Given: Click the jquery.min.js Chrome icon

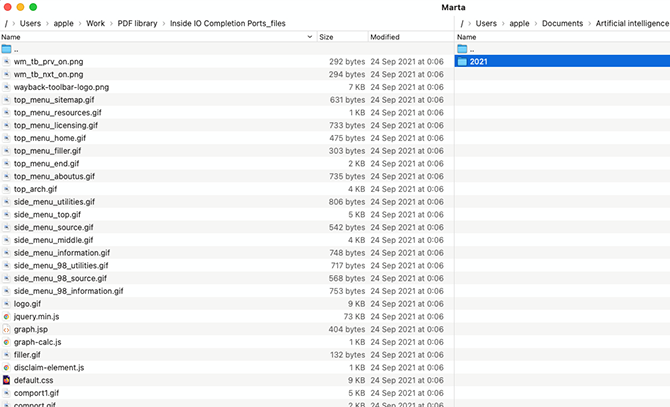Looking at the screenshot, I should [x=6, y=316].
